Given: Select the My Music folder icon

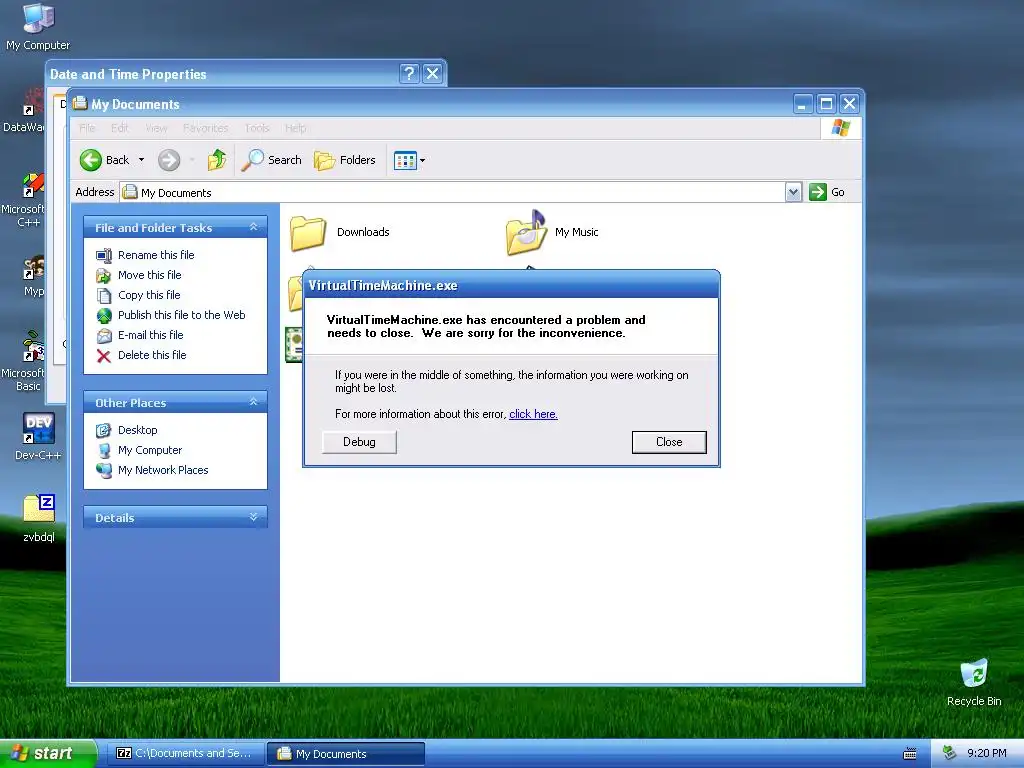Looking at the screenshot, I should pos(526,233).
